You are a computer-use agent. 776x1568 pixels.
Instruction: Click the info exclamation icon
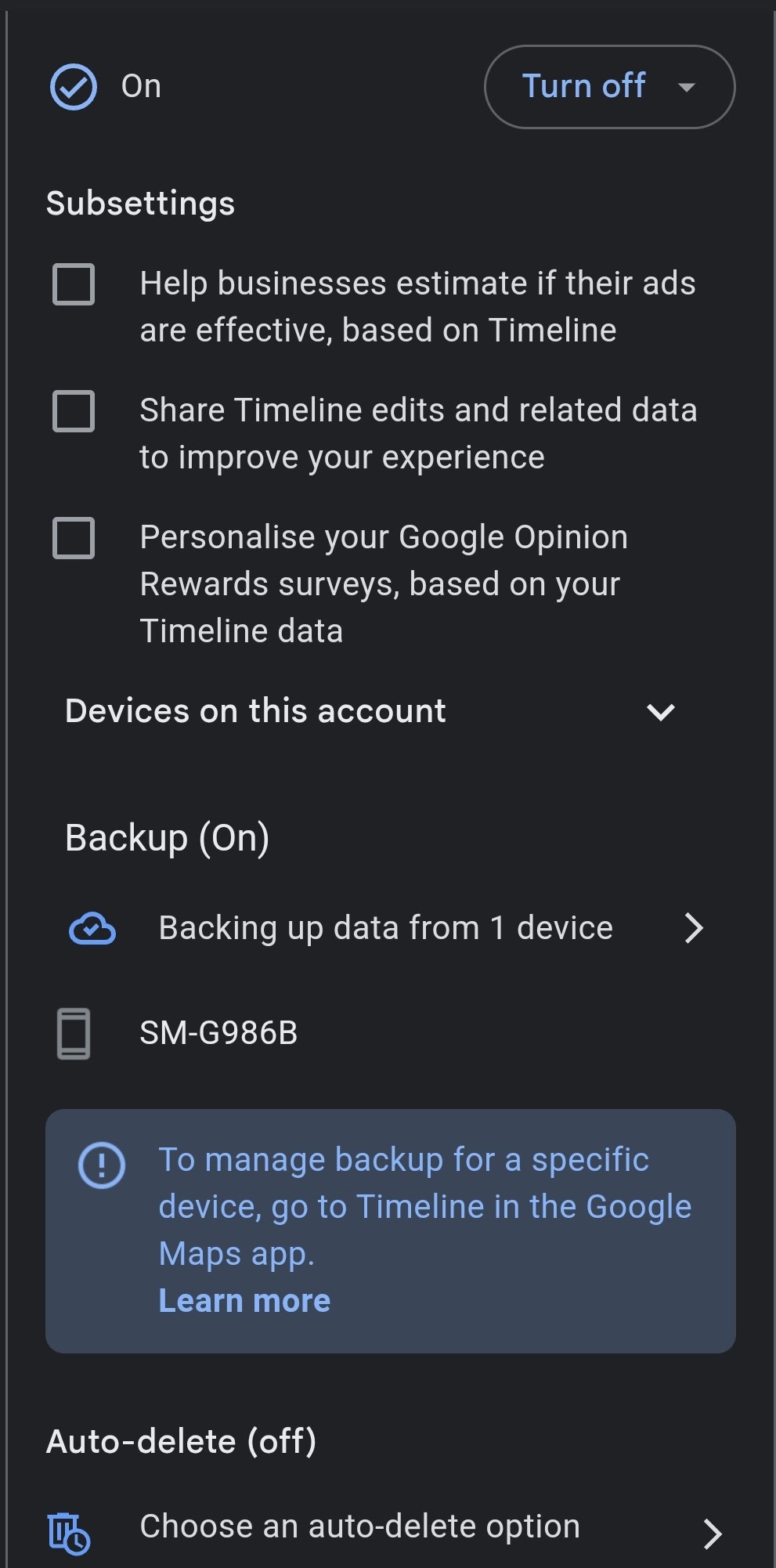point(102,1165)
